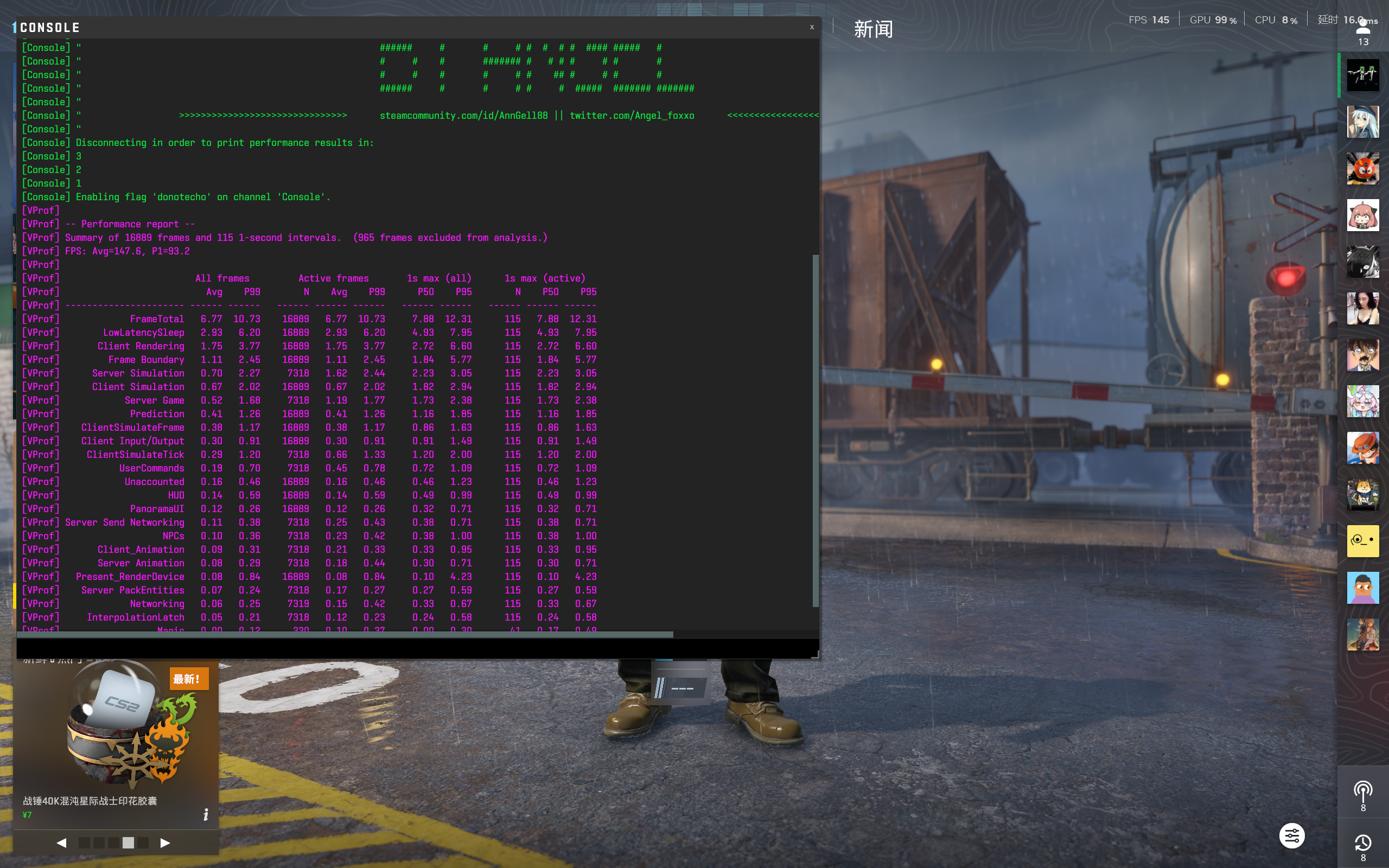Select the anime couple artwork avatar

[1362, 634]
